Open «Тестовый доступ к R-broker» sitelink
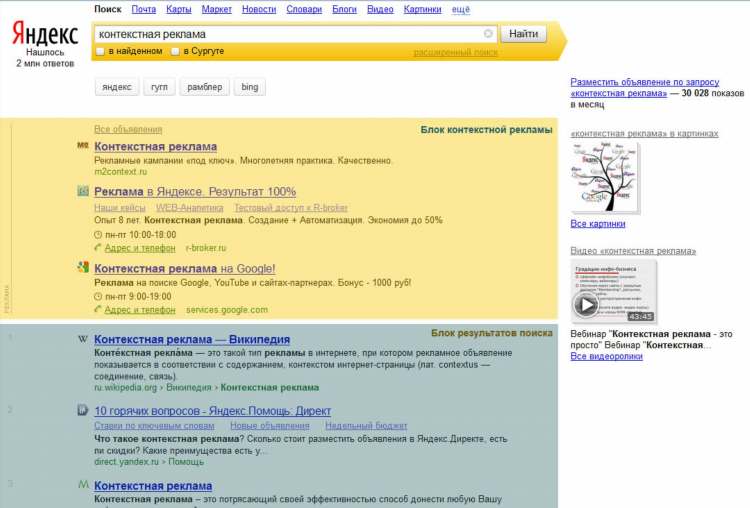 (x=291, y=208)
